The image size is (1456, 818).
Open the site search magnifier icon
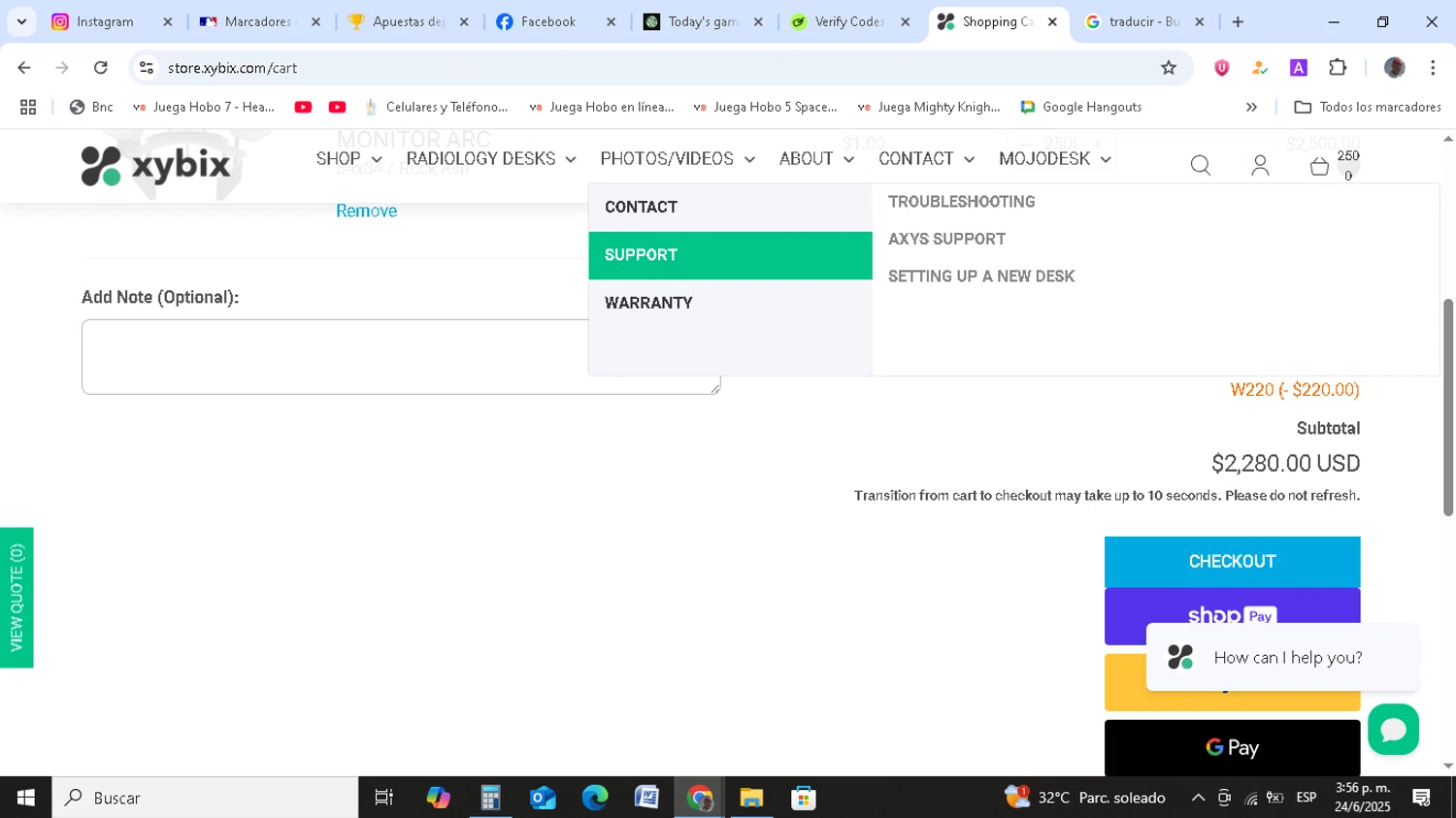click(x=1201, y=166)
